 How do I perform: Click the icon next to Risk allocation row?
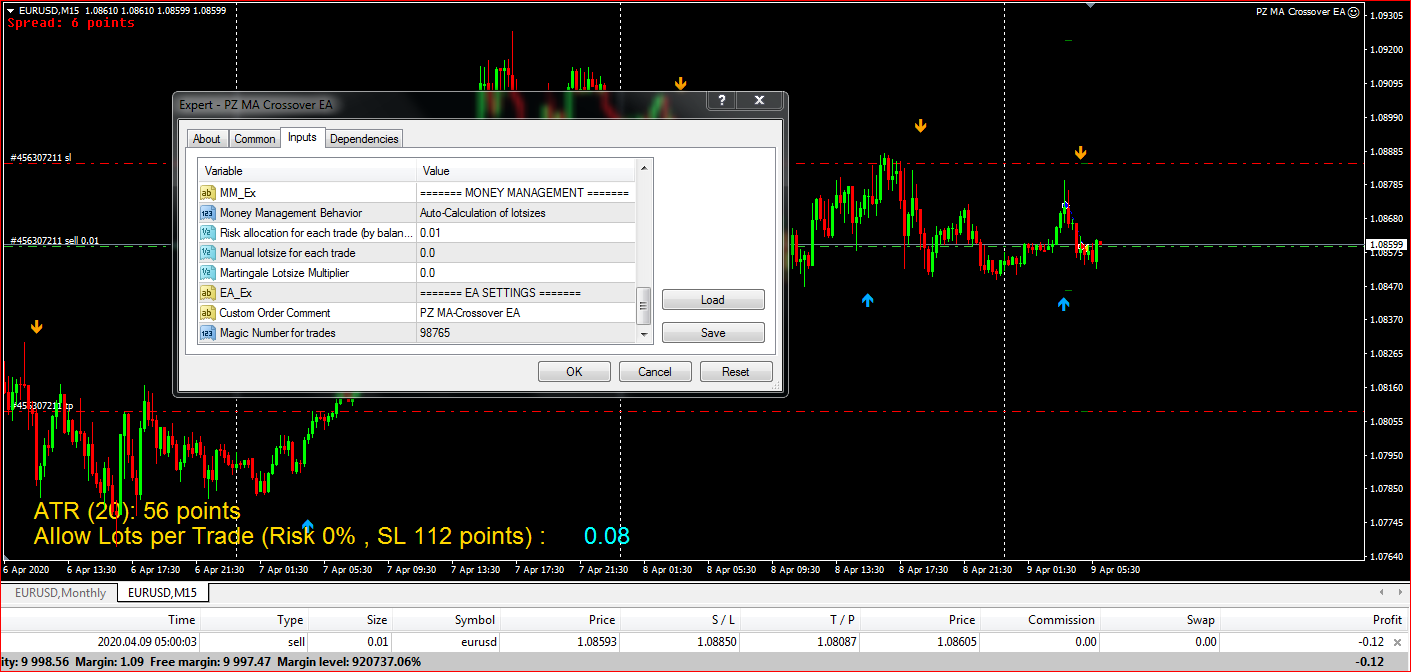207,233
